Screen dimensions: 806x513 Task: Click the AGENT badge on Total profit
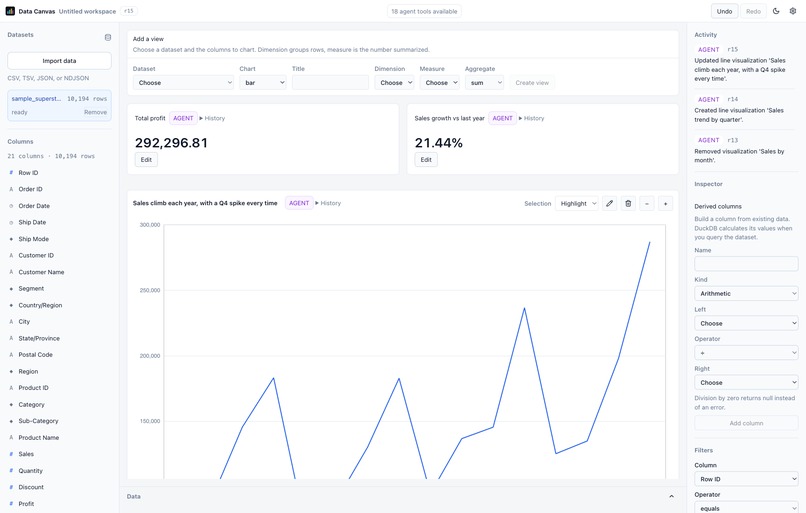(x=183, y=118)
